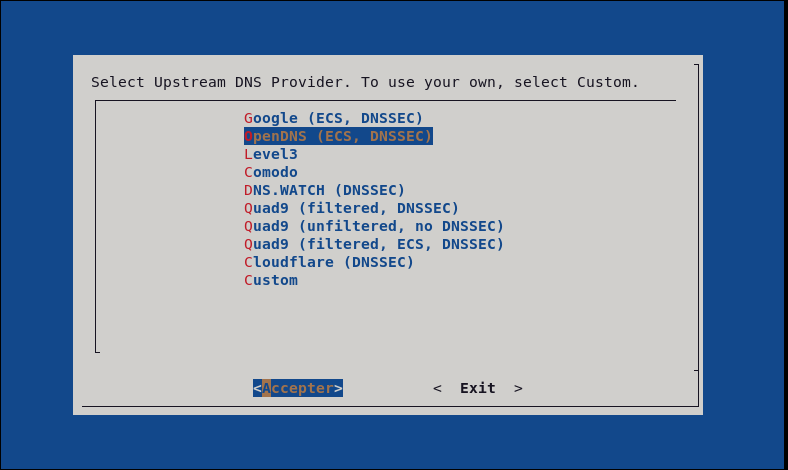Choose Quad9 (filtered, ECS, DNSSEC)
This screenshot has width=788, height=470.
[374, 244]
